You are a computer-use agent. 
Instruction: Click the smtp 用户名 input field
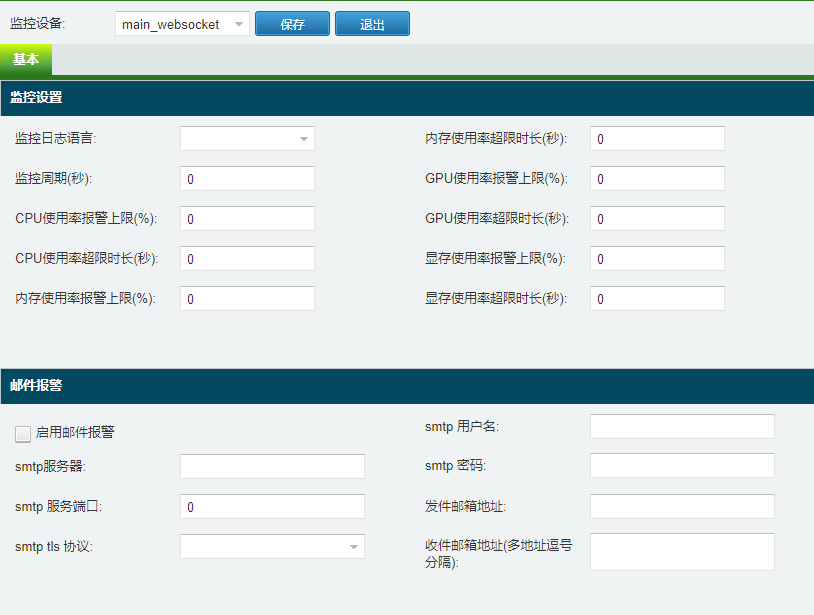click(682, 427)
